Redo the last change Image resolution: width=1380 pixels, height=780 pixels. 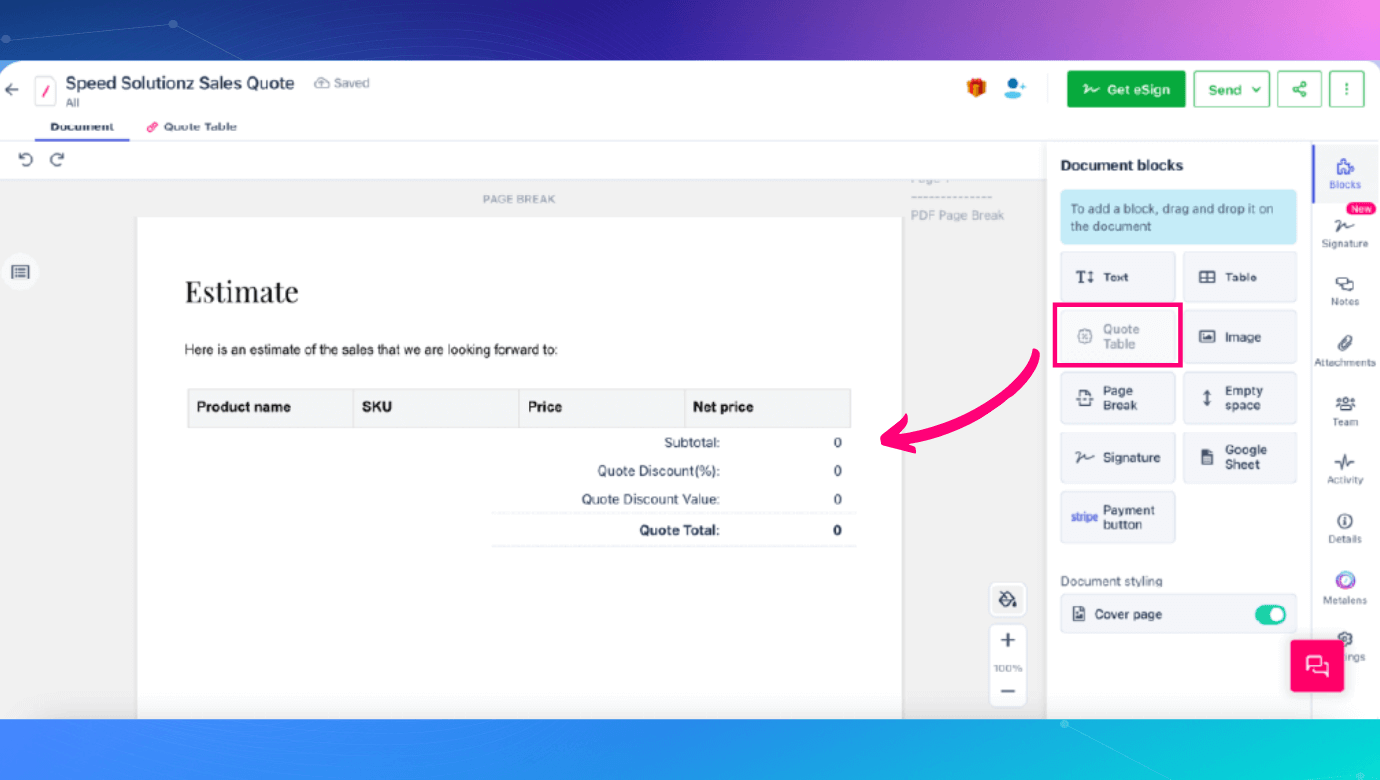coord(57,160)
